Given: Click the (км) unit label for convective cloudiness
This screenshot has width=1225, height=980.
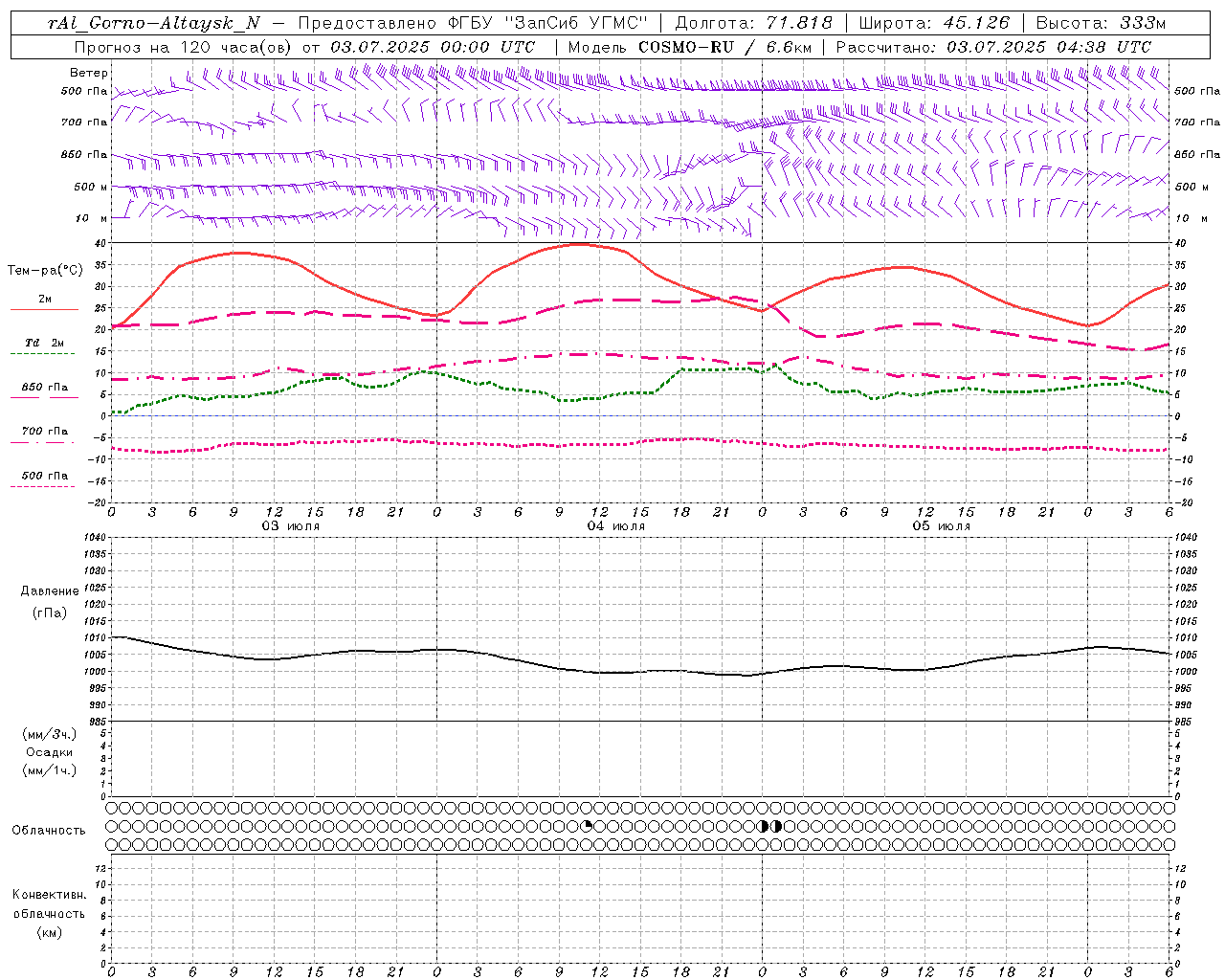Looking at the screenshot, I should [x=50, y=932].
